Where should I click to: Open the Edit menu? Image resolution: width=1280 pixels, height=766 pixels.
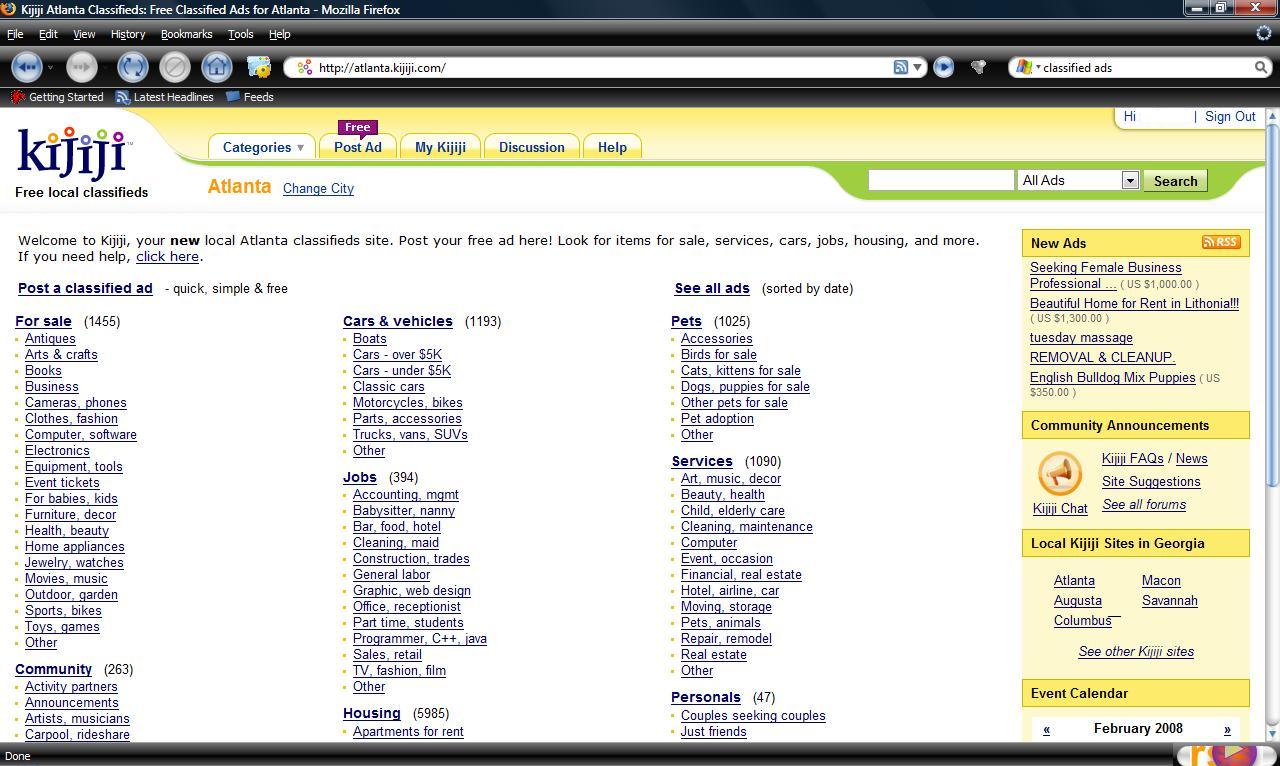point(48,34)
